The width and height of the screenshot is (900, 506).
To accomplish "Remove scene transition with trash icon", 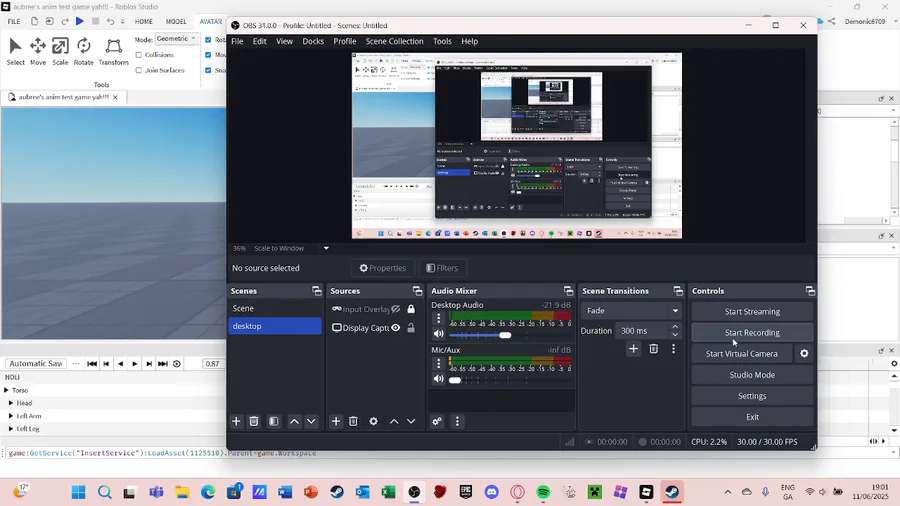I will pos(653,349).
